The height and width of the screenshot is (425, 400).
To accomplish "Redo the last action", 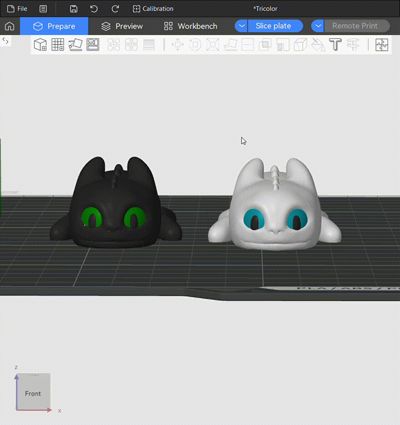I will (115, 9).
